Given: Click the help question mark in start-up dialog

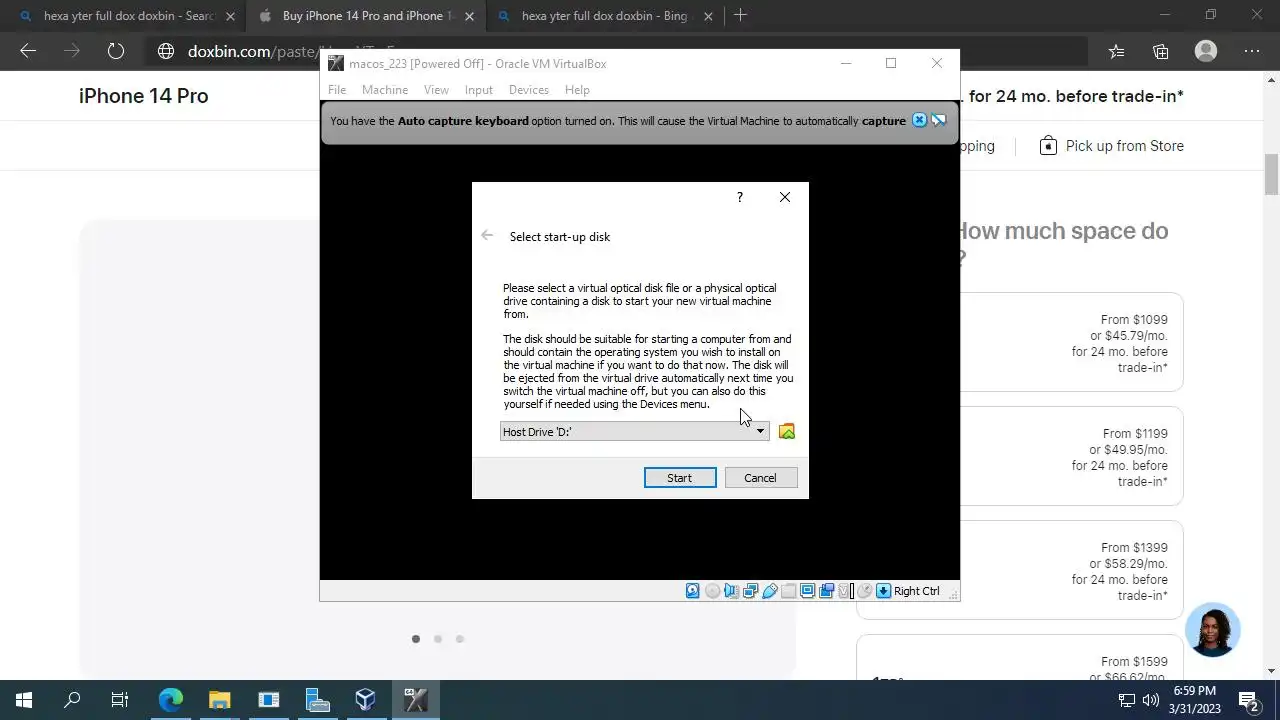Looking at the screenshot, I should (x=740, y=197).
